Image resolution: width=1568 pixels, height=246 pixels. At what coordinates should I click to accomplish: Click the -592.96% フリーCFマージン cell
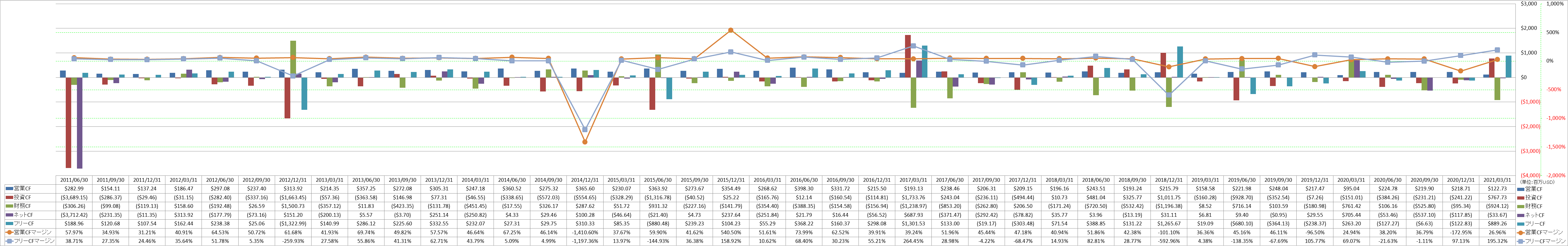(x=1169, y=241)
